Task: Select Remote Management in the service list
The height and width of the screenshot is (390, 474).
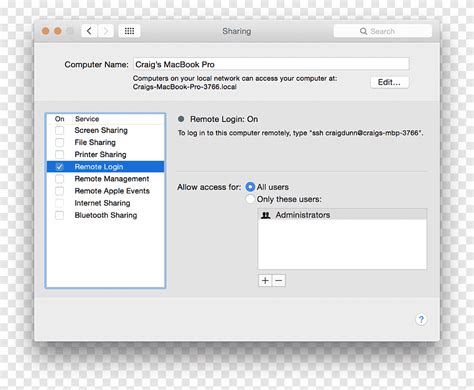Action: click(x=105, y=179)
